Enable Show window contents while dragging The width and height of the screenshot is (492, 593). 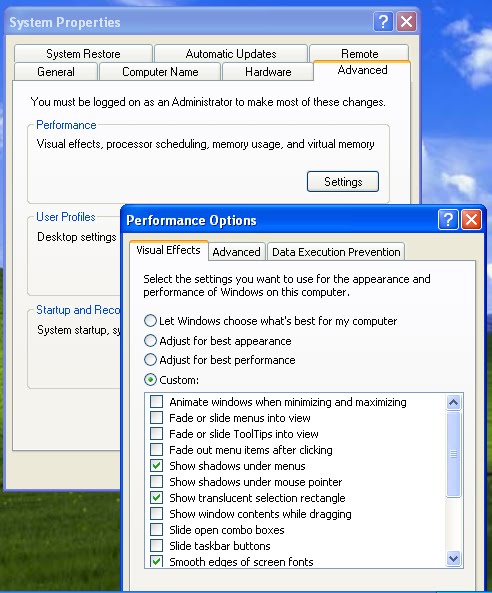click(x=156, y=514)
